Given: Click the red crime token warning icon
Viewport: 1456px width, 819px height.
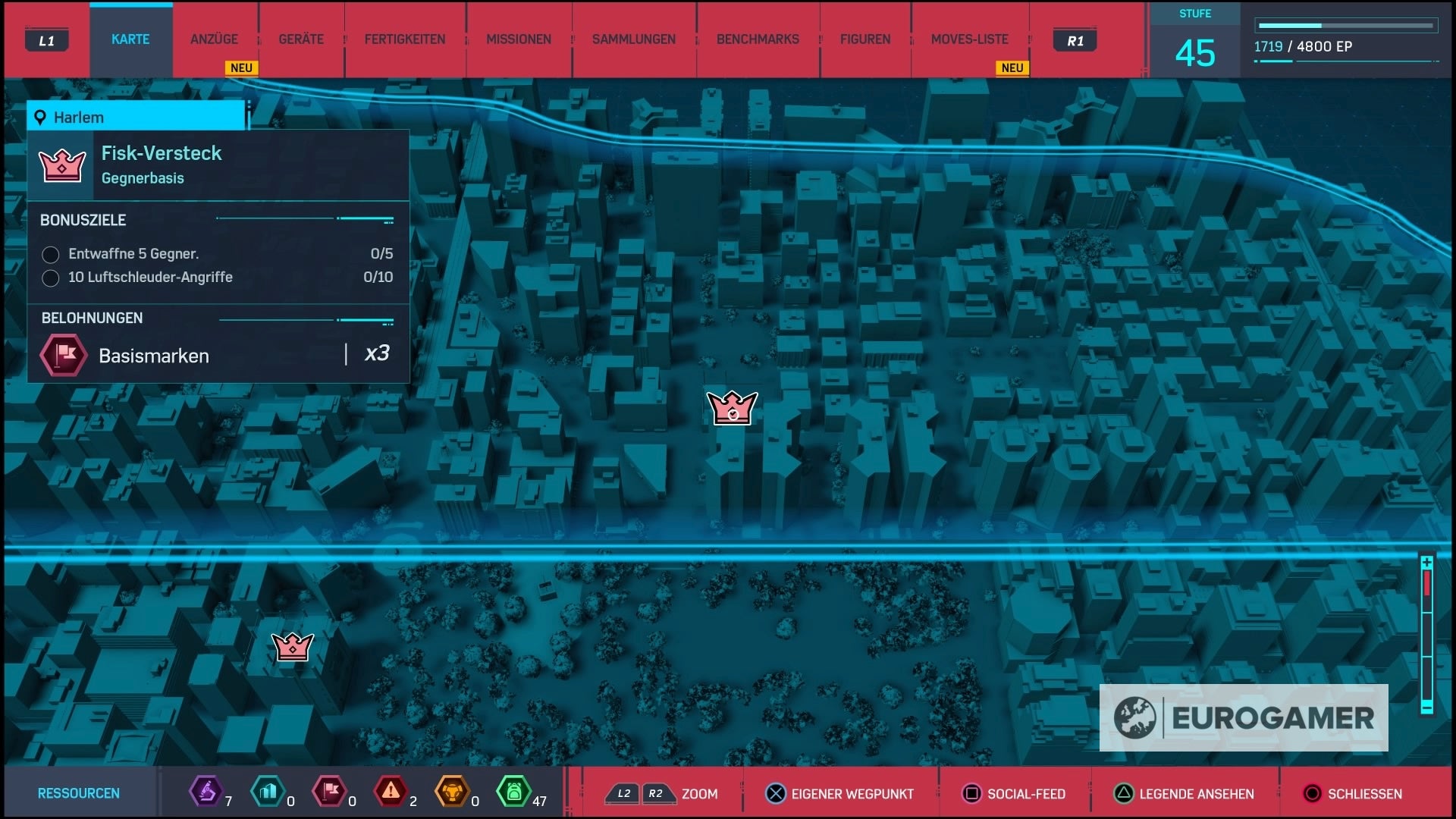Looking at the screenshot, I should point(391,792).
